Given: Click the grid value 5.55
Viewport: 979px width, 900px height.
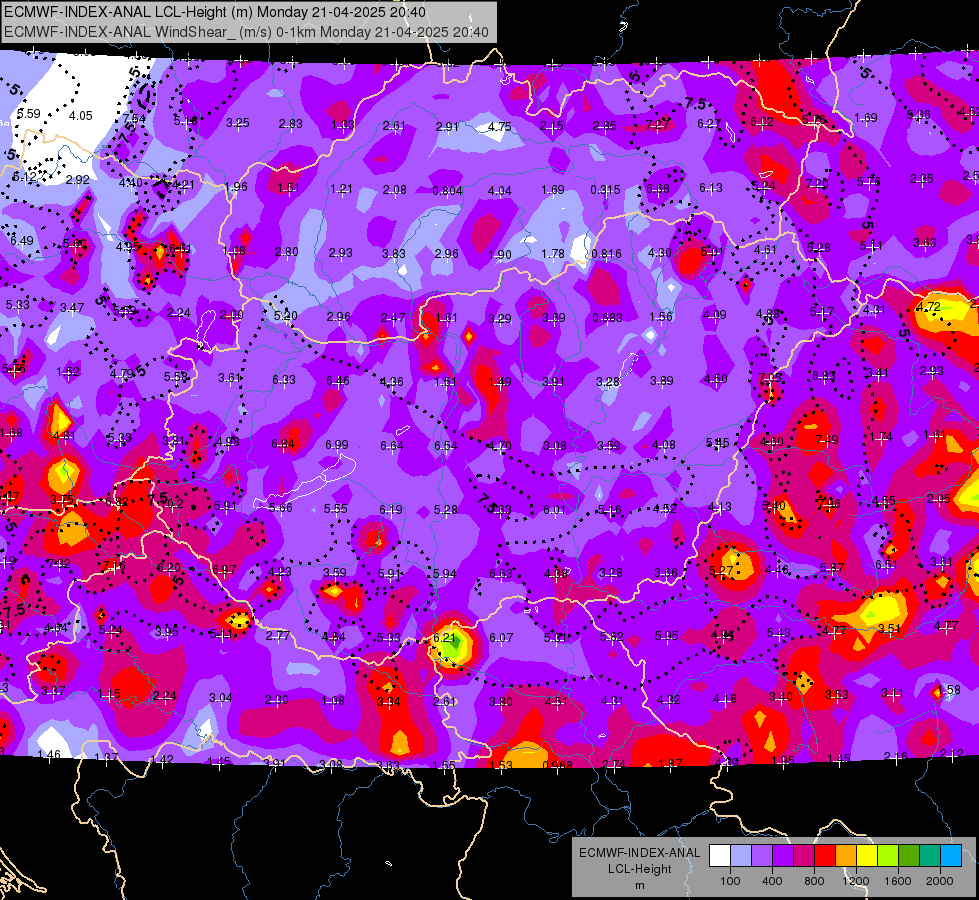Looking at the screenshot, I should (x=336, y=509).
